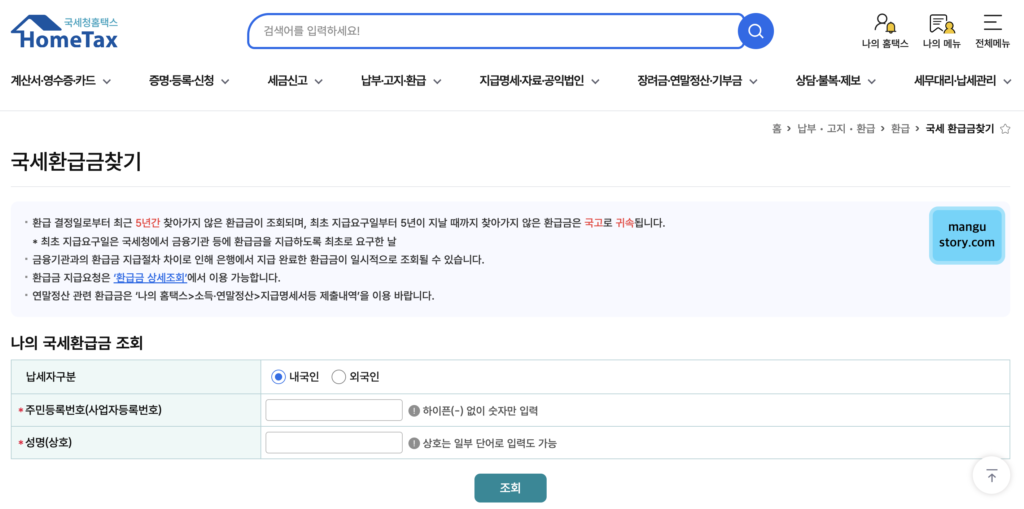Open the 세금신고 menu
Viewport: 1024px width, 509px height.
coord(287,81)
